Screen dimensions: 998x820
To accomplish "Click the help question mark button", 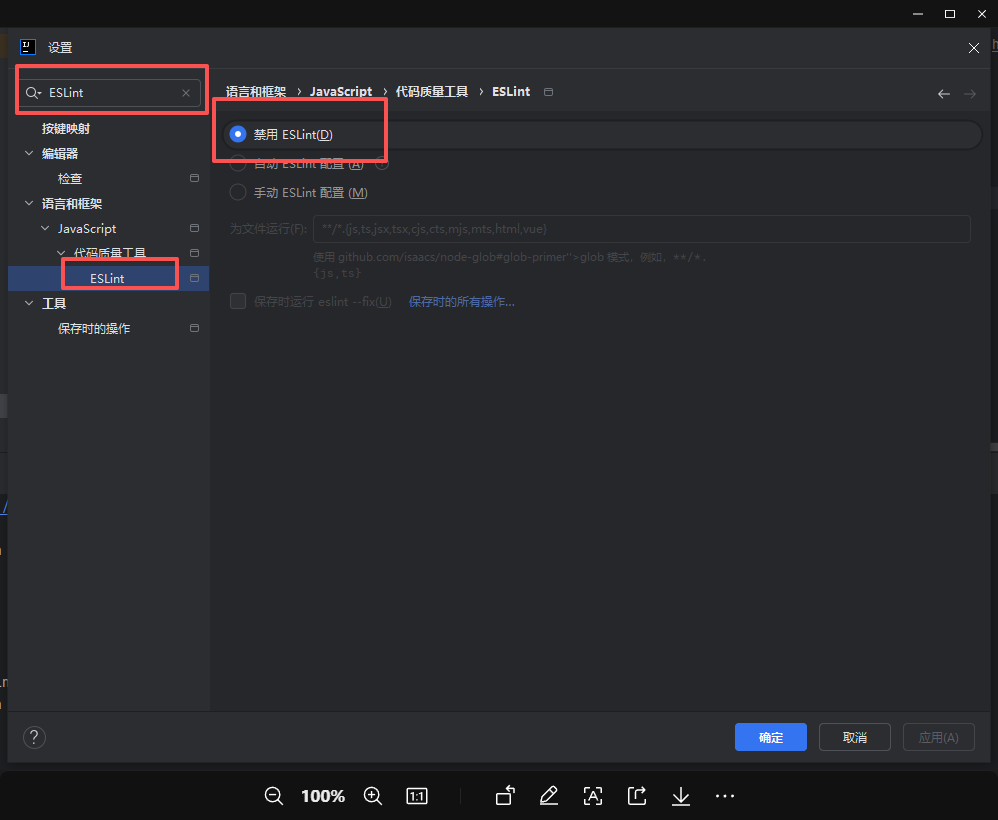I will click(34, 738).
